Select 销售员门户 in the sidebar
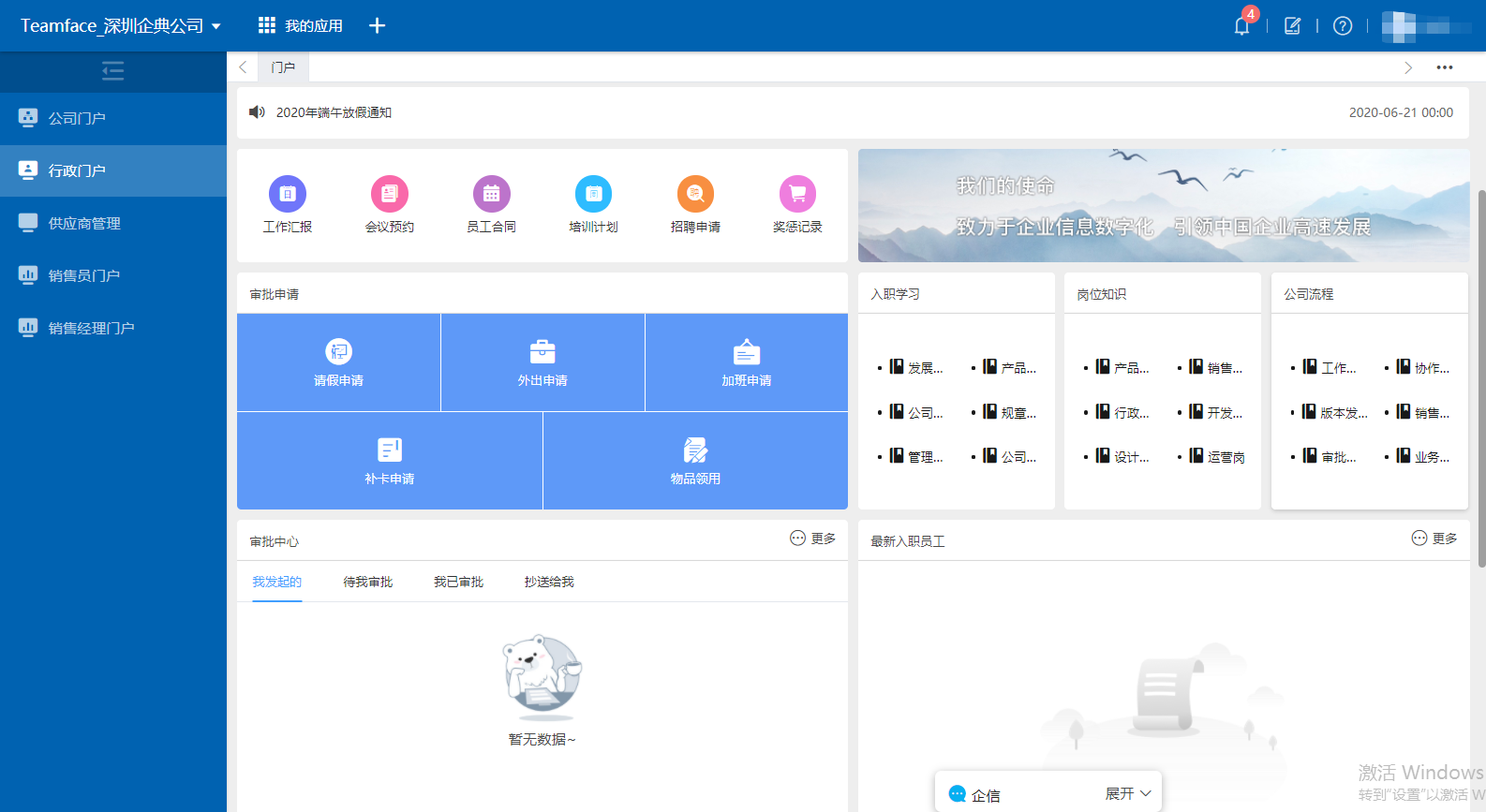Viewport: 1486px width, 812px height. click(x=84, y=275)
